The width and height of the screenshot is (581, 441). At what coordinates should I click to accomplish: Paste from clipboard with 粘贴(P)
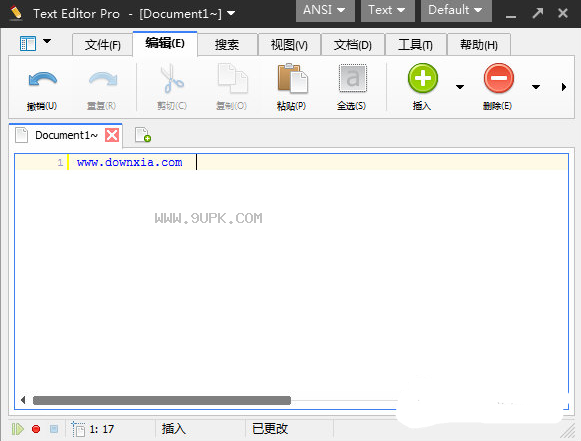point(292,87)
